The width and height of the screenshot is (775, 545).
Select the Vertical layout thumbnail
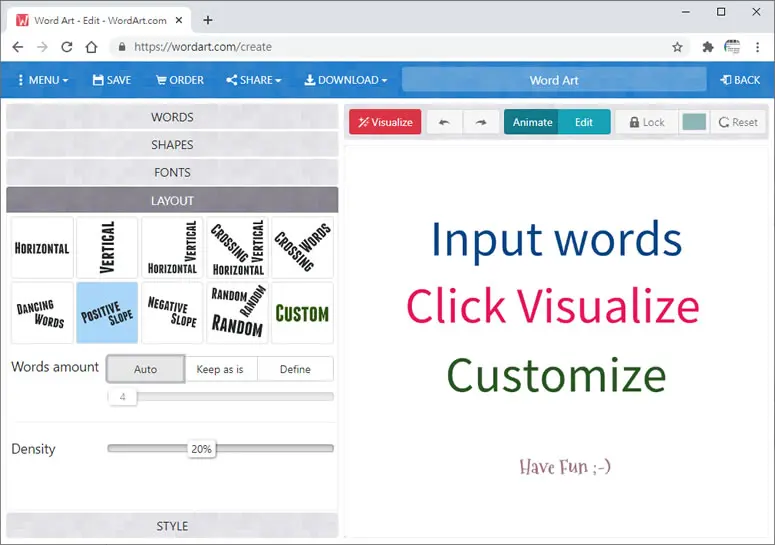point(107,248)
